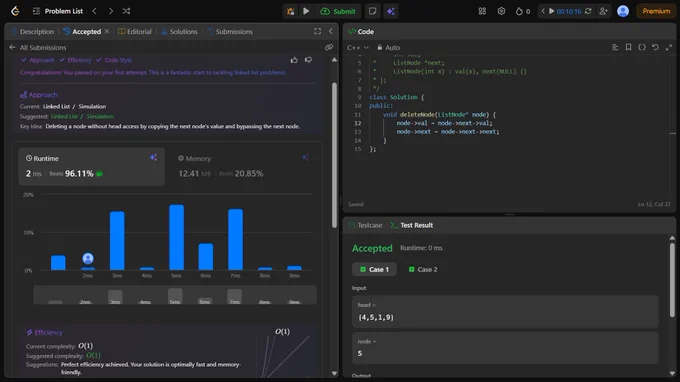The height and width of the screenshot is (382, 680).
Task: Click the invite user icon
Action: [x=603, y=11]
